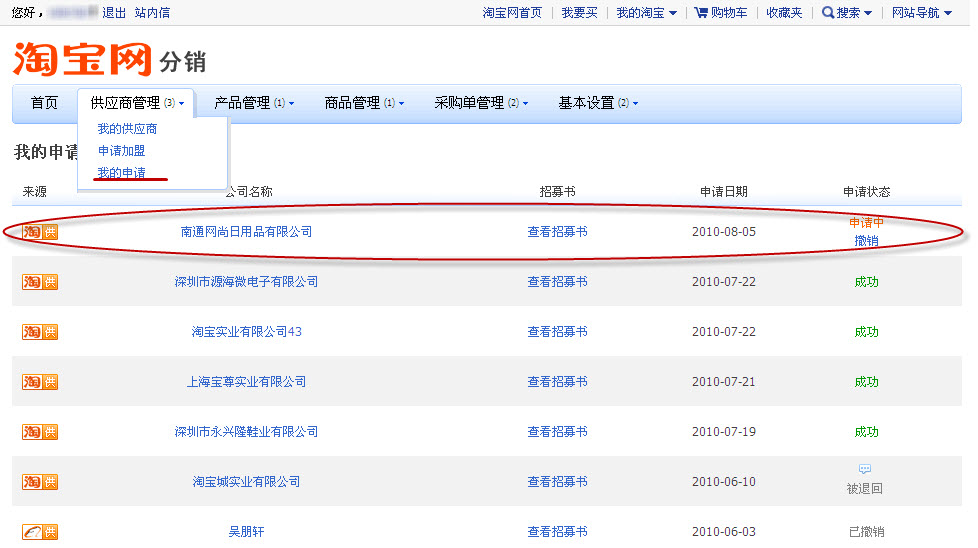Click the shopping cart icon 购物车
Image resolution: width=978 pixels, height=548 pixels.
(701, 13)
